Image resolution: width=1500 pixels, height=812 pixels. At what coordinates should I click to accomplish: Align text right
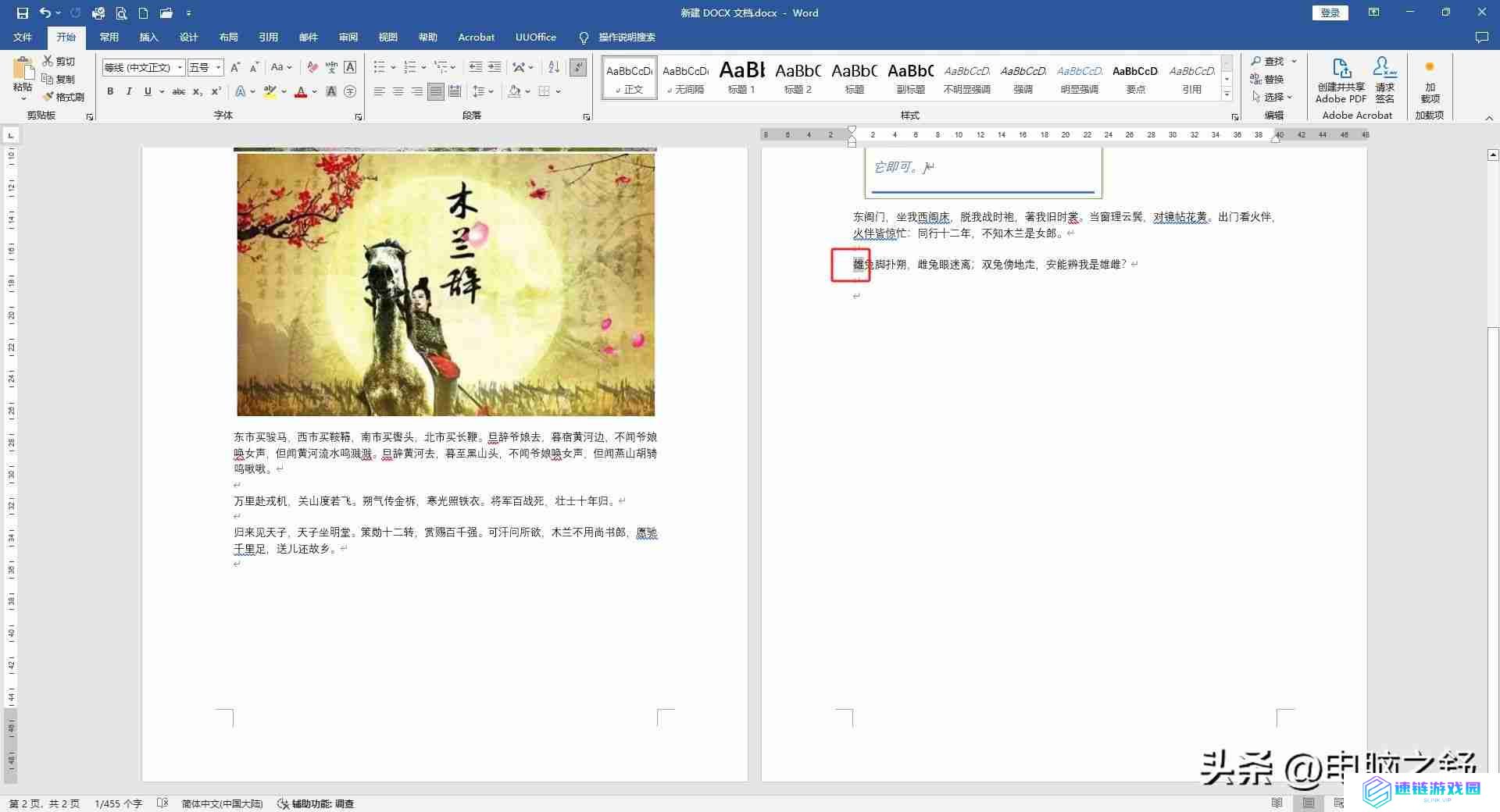point(416,91)
